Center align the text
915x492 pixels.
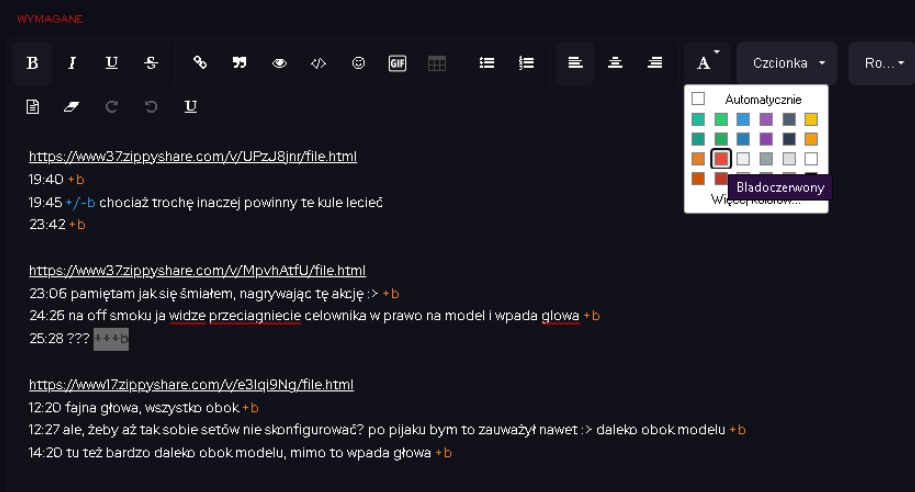click(x=615, y=63)
